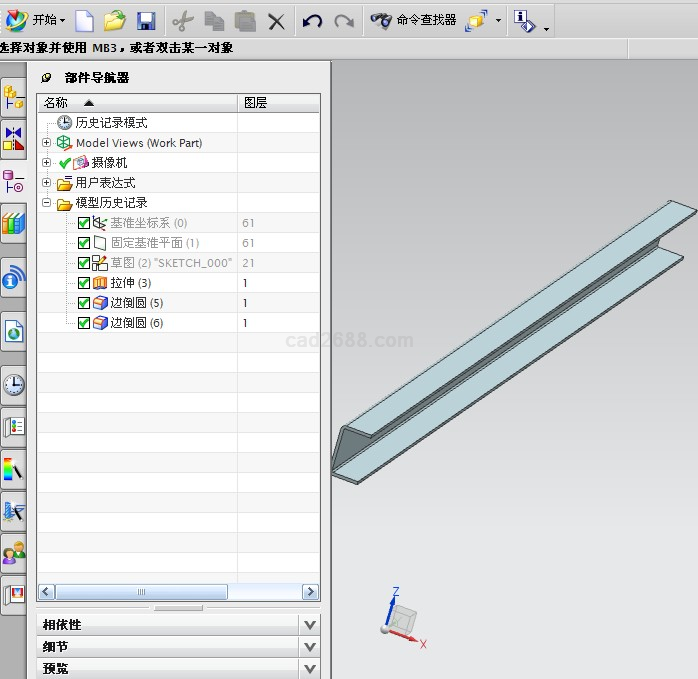Open the Reuse Library books icon
The image size is (698, 679).
[x=13, y=223]
